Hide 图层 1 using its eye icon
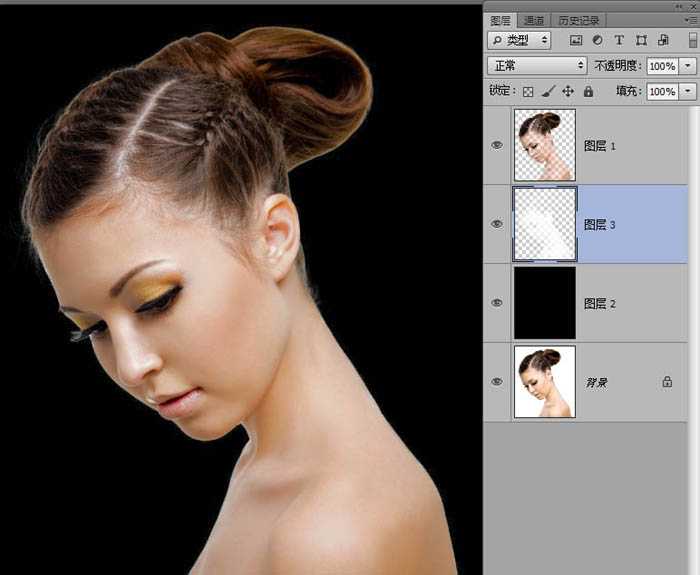 point(497,145)
